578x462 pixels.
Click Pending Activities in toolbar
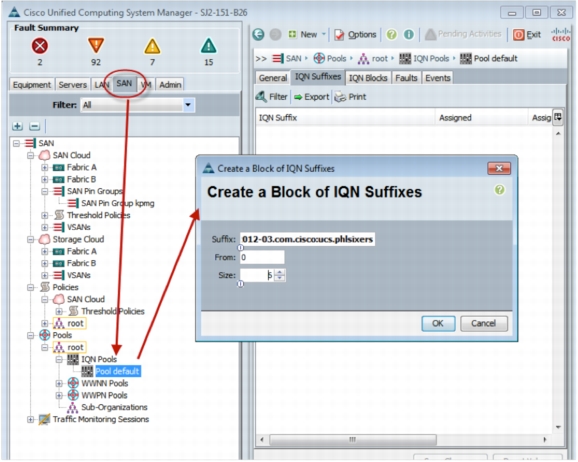(x=463, y=34)
